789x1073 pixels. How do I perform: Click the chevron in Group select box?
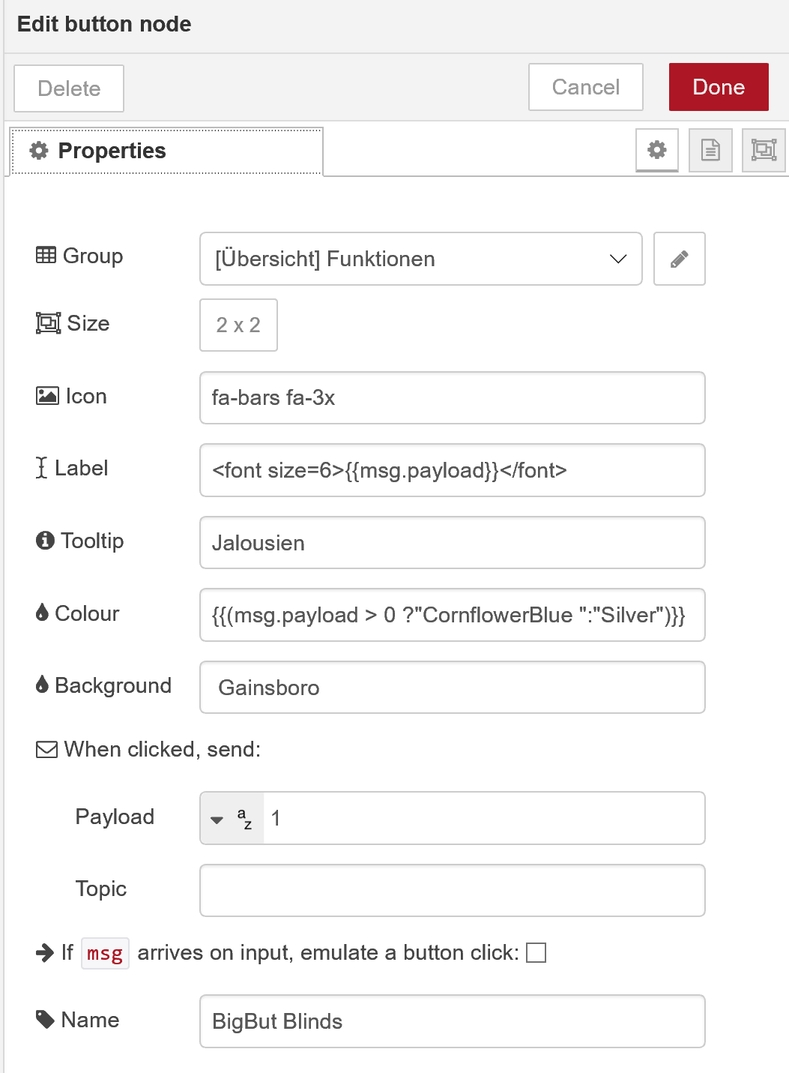(x=618, y=259)
